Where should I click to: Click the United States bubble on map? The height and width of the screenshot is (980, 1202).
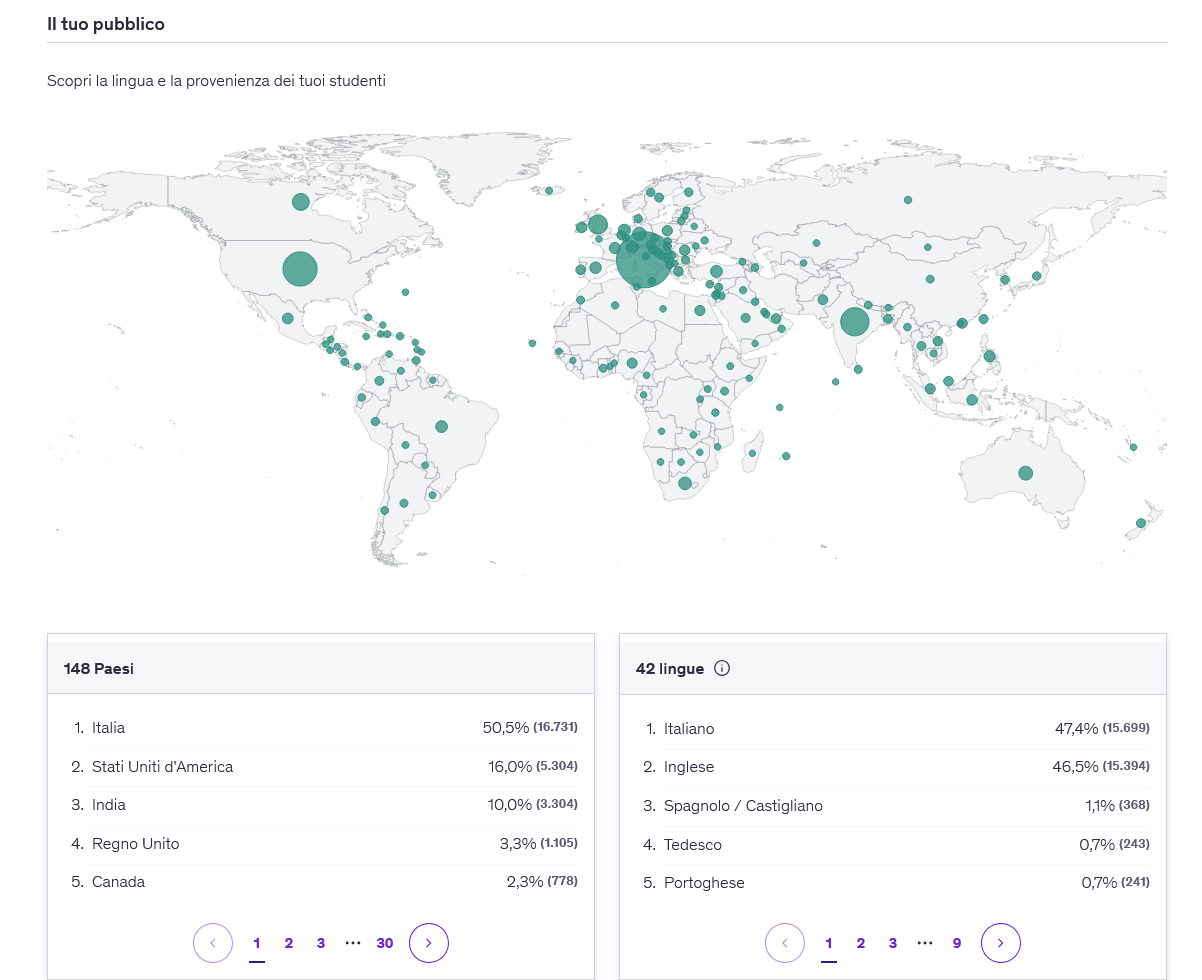300,269
